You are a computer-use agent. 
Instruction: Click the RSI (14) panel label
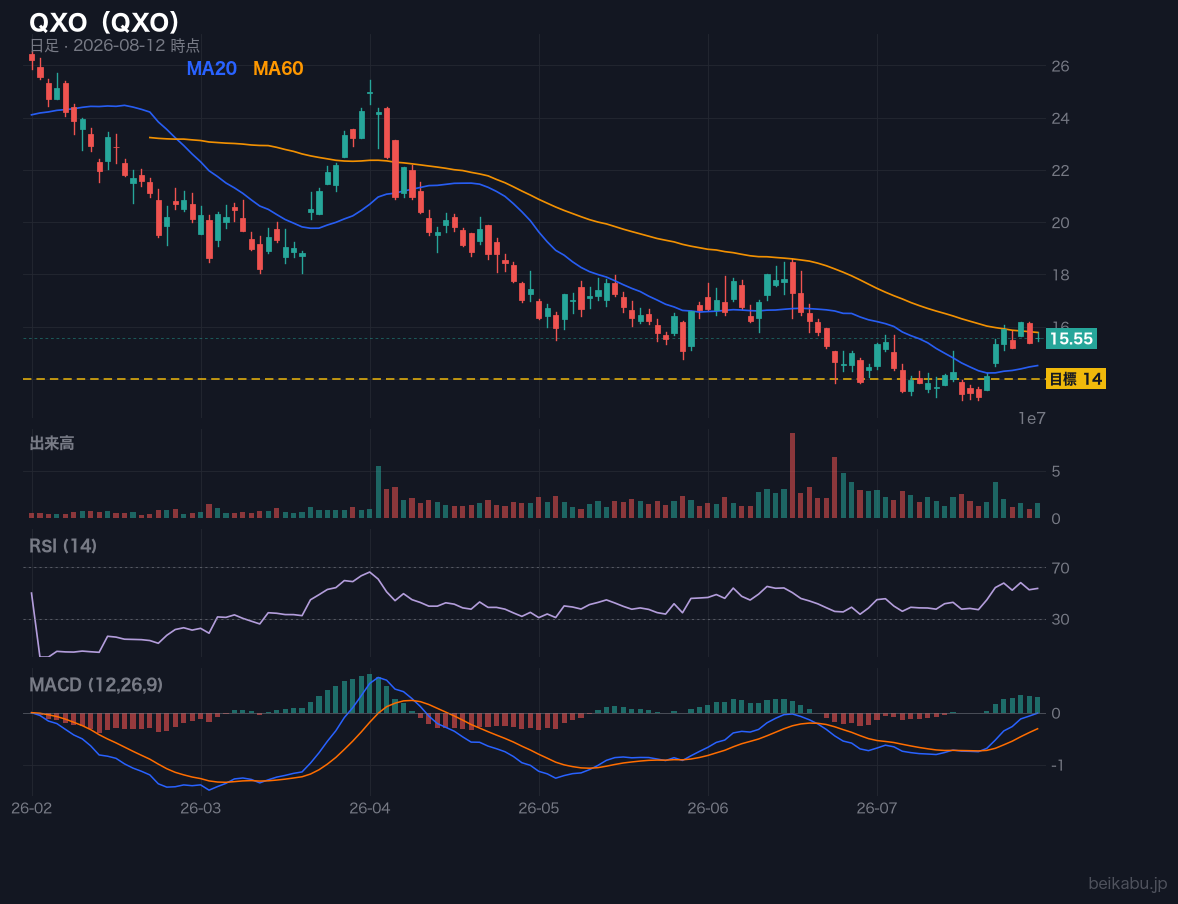pos(63,546)
